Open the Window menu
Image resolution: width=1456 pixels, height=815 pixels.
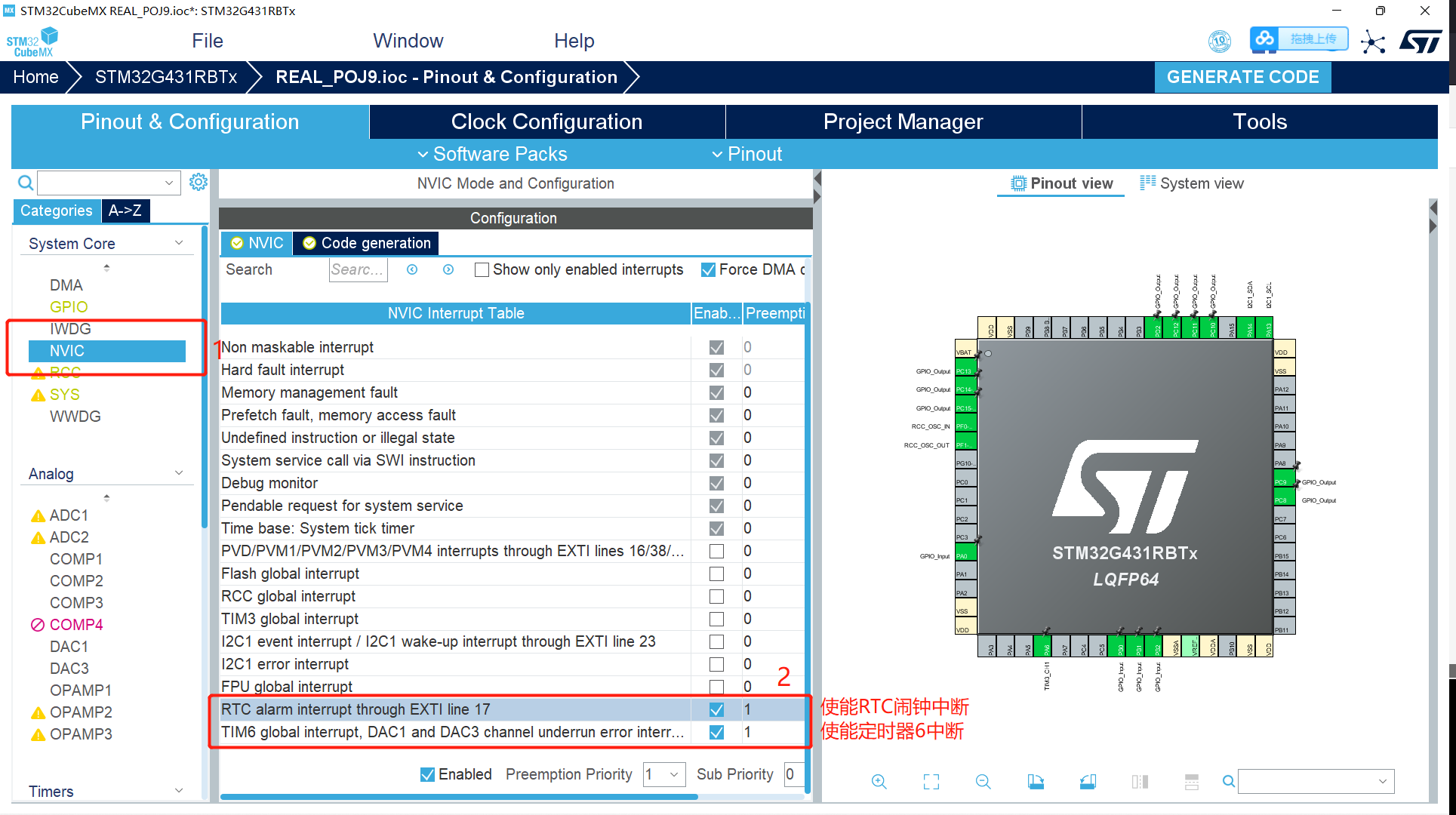click(408, 40)
